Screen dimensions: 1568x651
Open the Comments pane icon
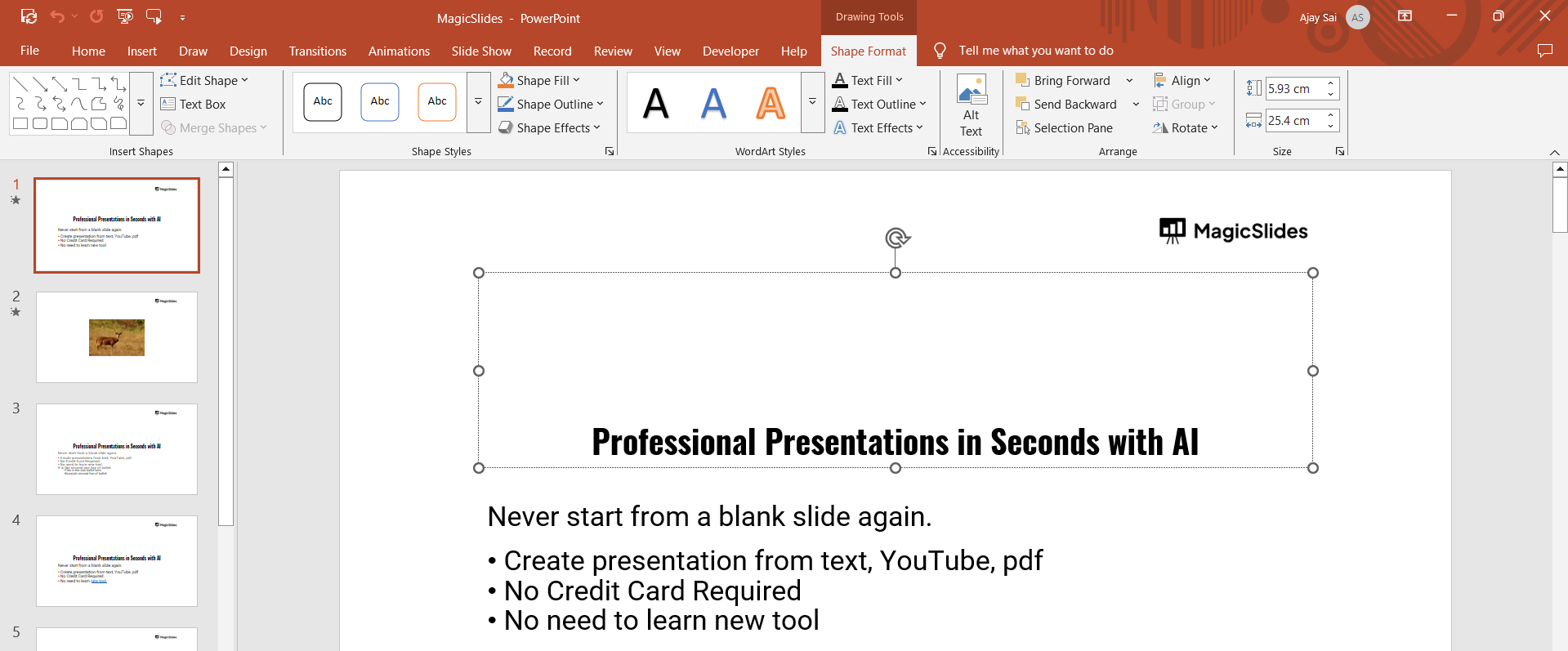[x=1544, y=51]
